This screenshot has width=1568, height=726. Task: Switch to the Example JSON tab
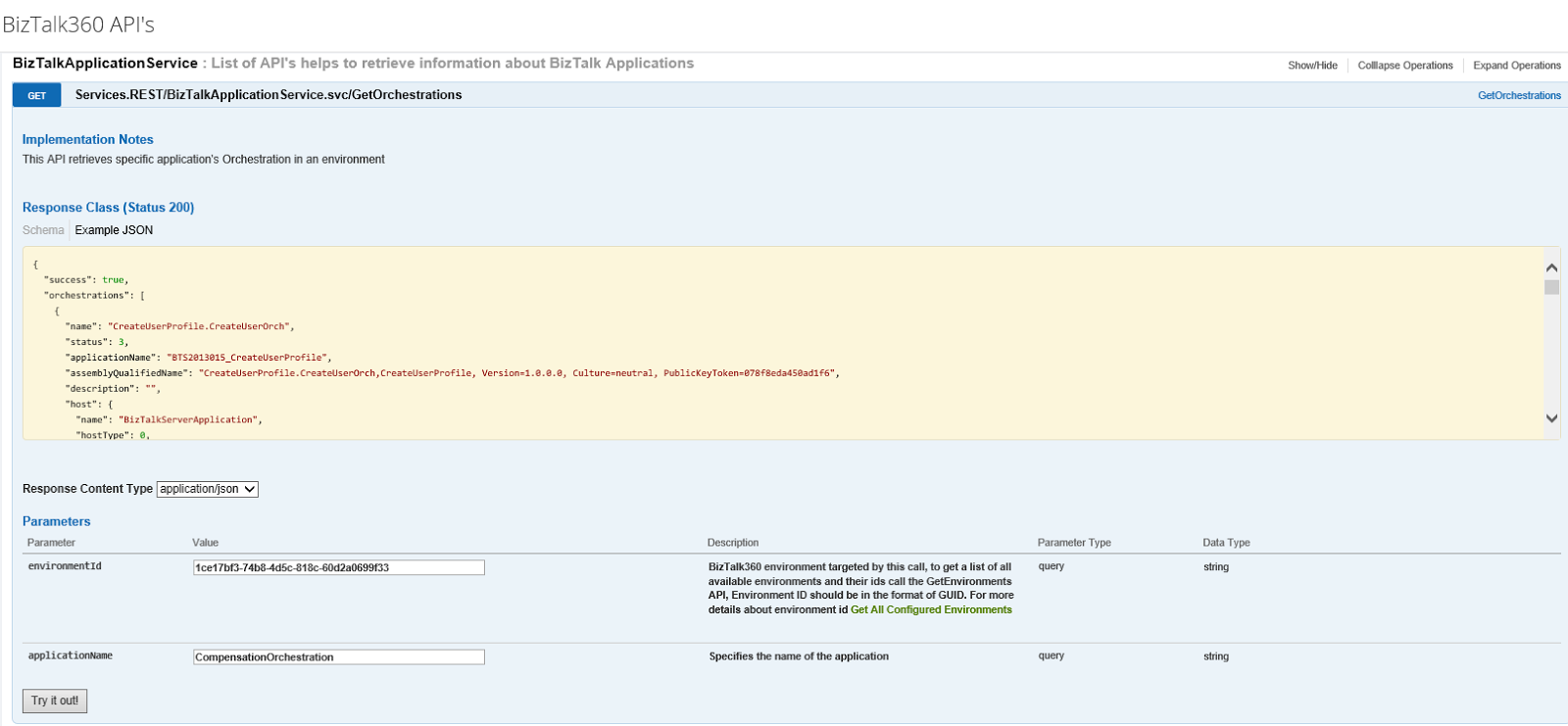pyautogui.click(x=114, y=230)
